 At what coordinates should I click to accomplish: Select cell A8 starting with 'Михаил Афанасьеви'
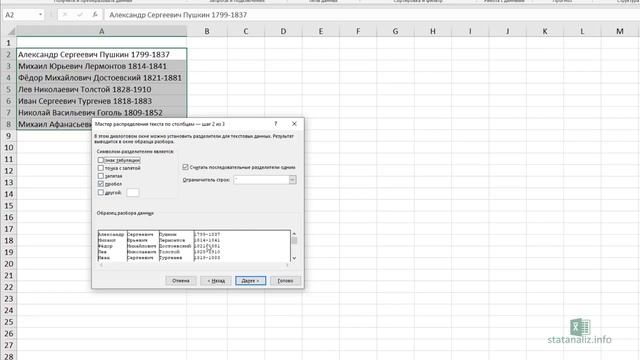[x=54, y=124]
